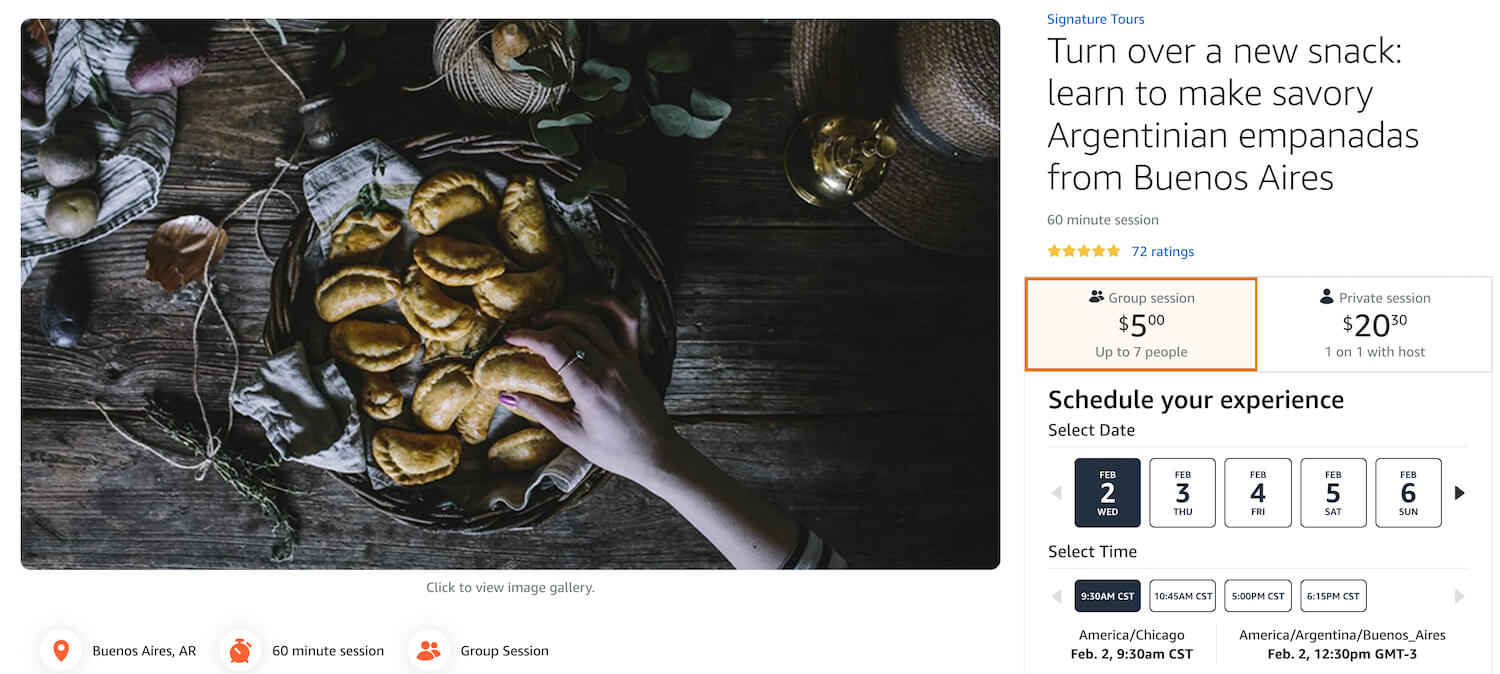Image resolution: width=1500 pixels, height=674 pixels.
Task: Select the 5:00PM CST time slot
Action: click(1258, 597)
